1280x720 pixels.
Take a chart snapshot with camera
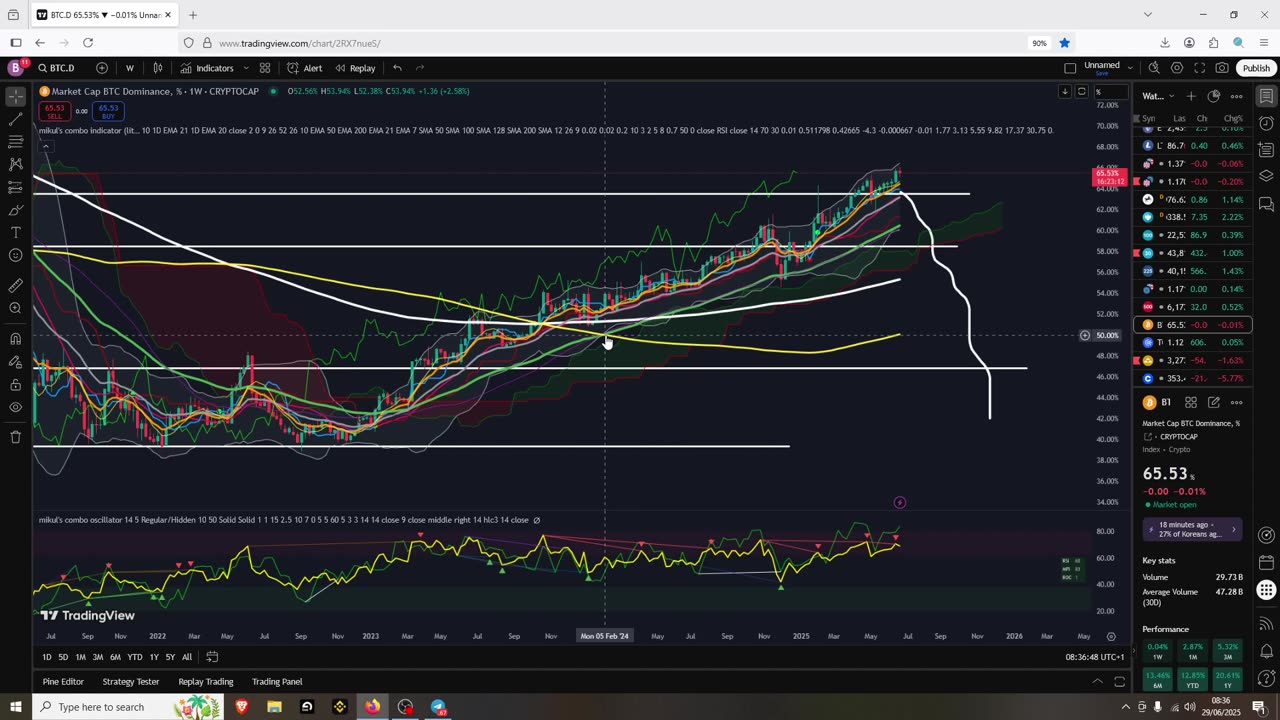click(x=1222, y=68)
